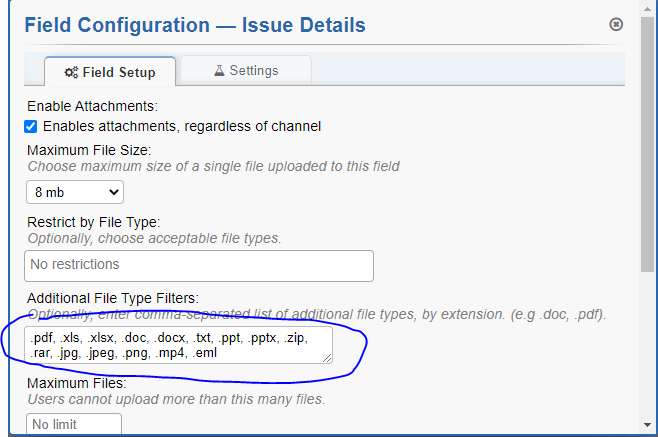Open the Restrict by File Type selector
Viewport: 658px width, 437px height.
[x=198, y=265]
